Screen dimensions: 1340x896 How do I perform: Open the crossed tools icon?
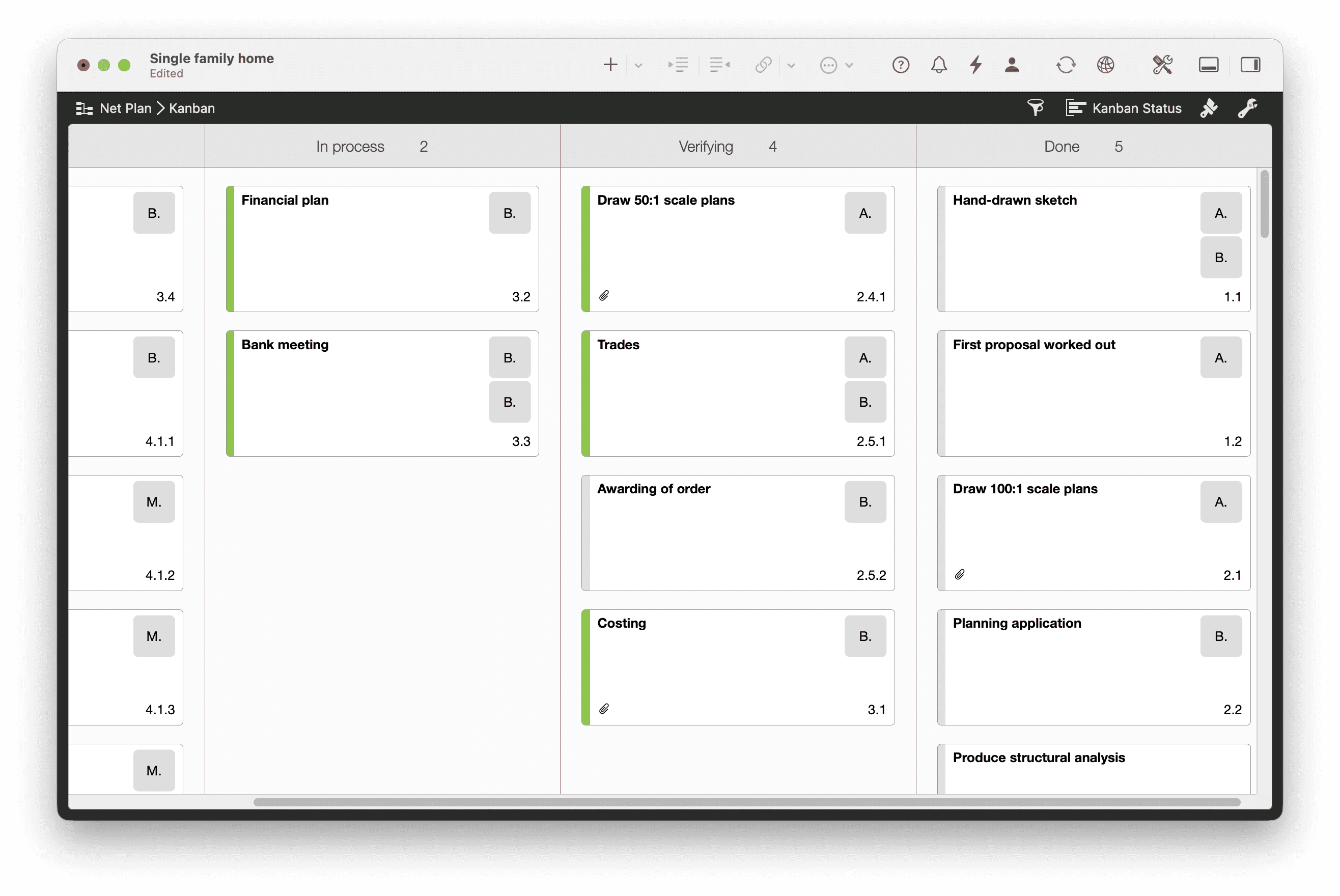1162,65
